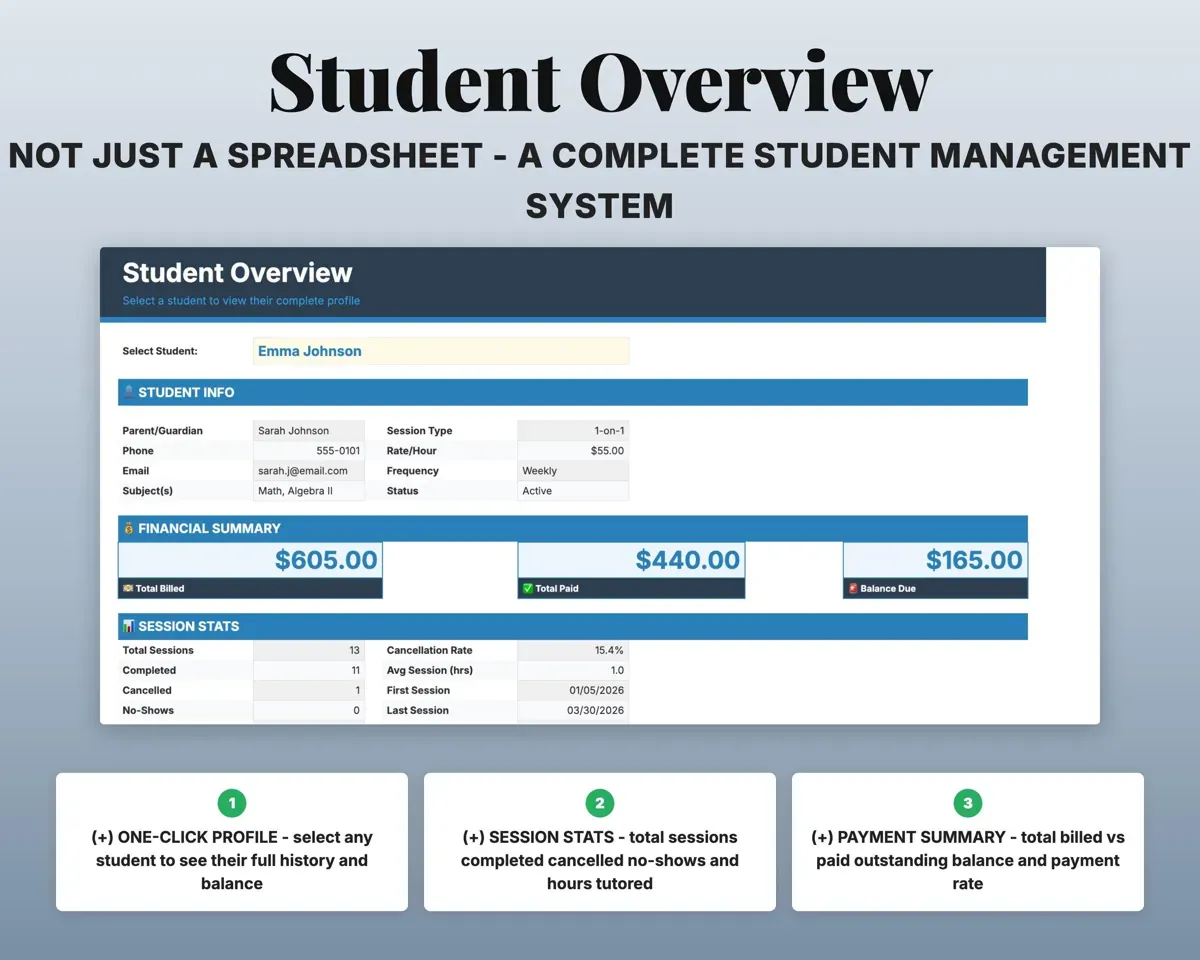The height and width of the screenshot is (960, 1200).
Task: Click the Last Session label
Action: coord(417,710)
